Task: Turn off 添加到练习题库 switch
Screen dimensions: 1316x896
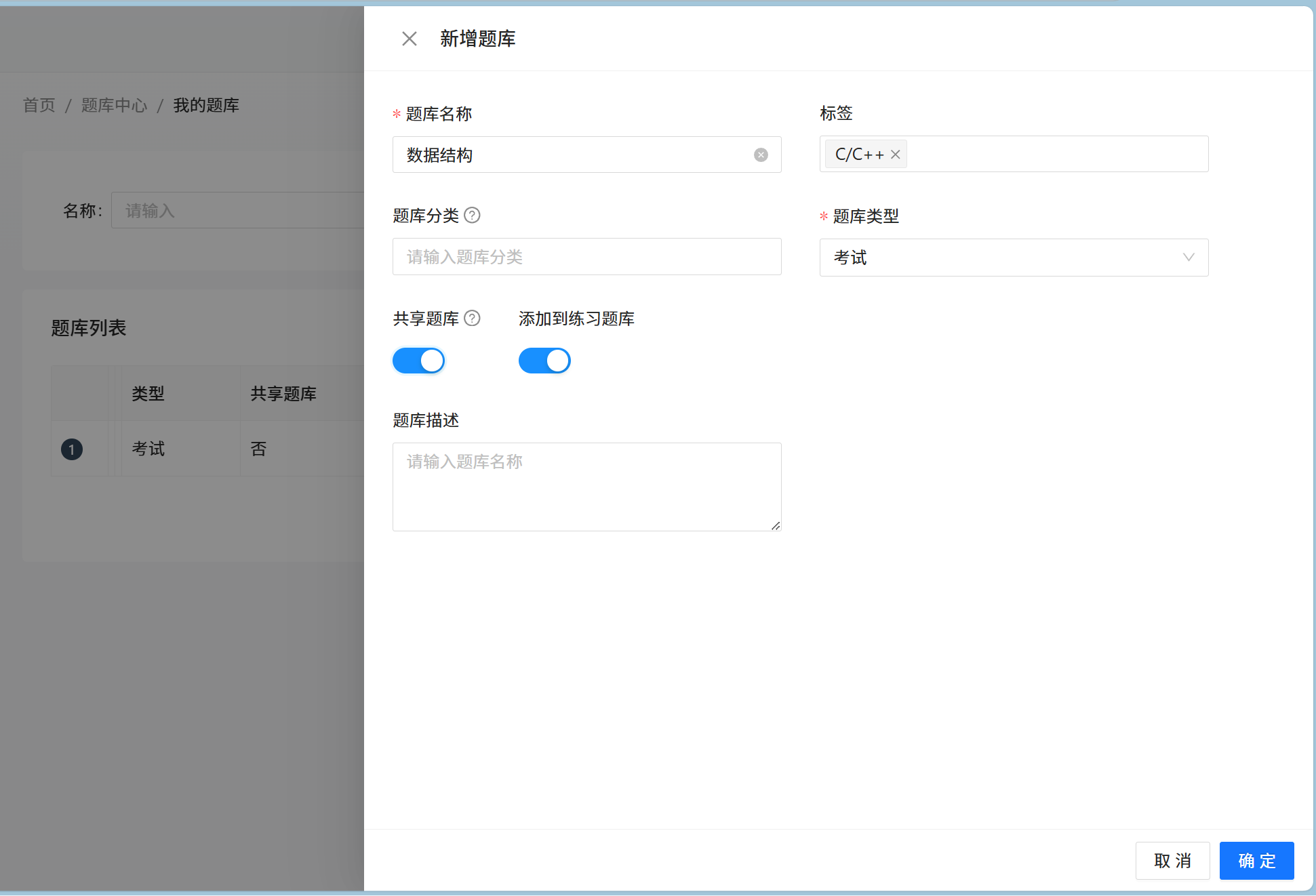Action: (544, 361)
